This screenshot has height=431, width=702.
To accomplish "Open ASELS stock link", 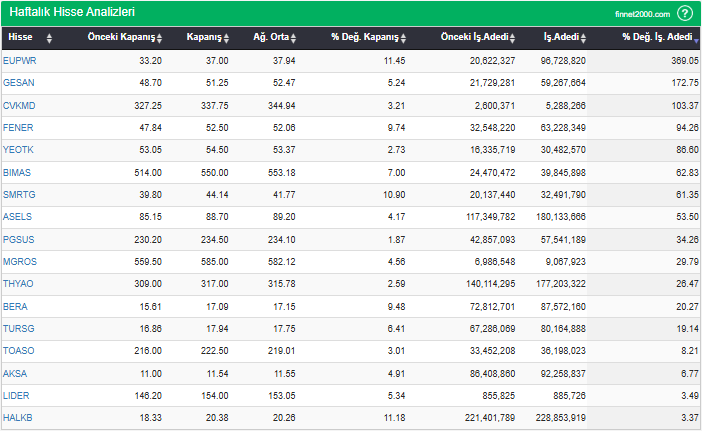I will coord(17,217).
